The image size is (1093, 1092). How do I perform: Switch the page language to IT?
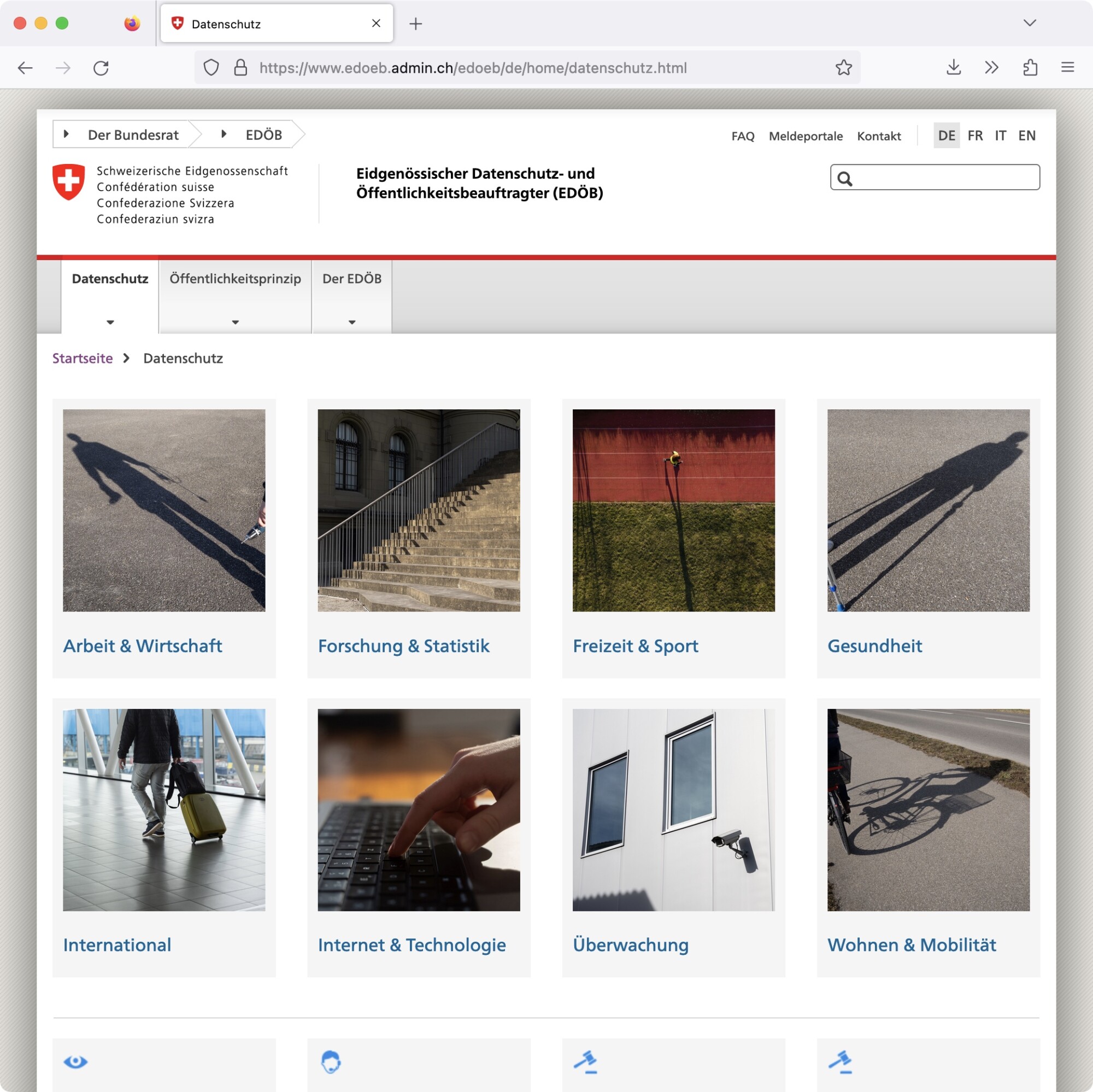tap(1001, 135)
